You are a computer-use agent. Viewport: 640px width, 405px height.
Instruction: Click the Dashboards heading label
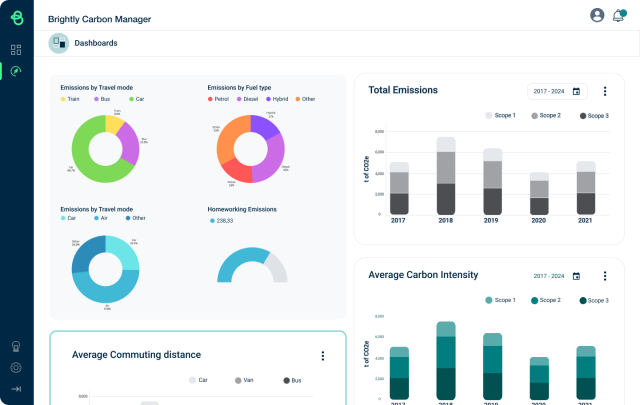coord(96,43)
